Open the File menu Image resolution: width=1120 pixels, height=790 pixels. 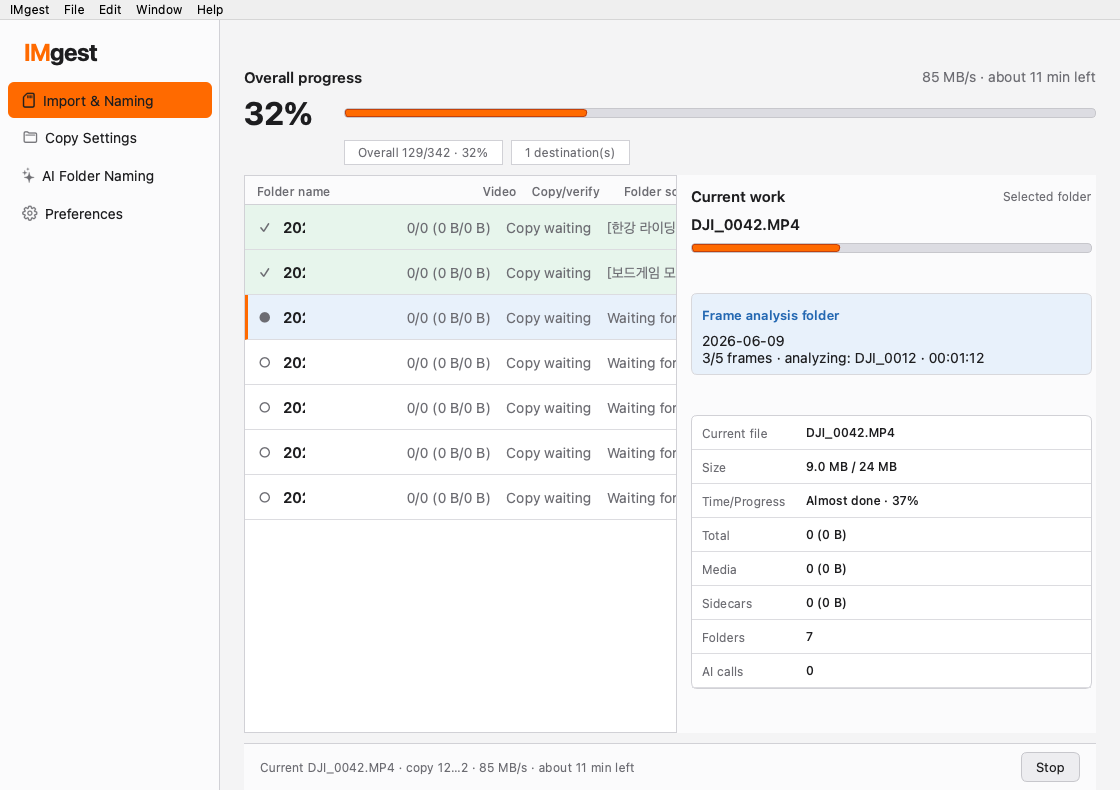[x=74, y=9]
